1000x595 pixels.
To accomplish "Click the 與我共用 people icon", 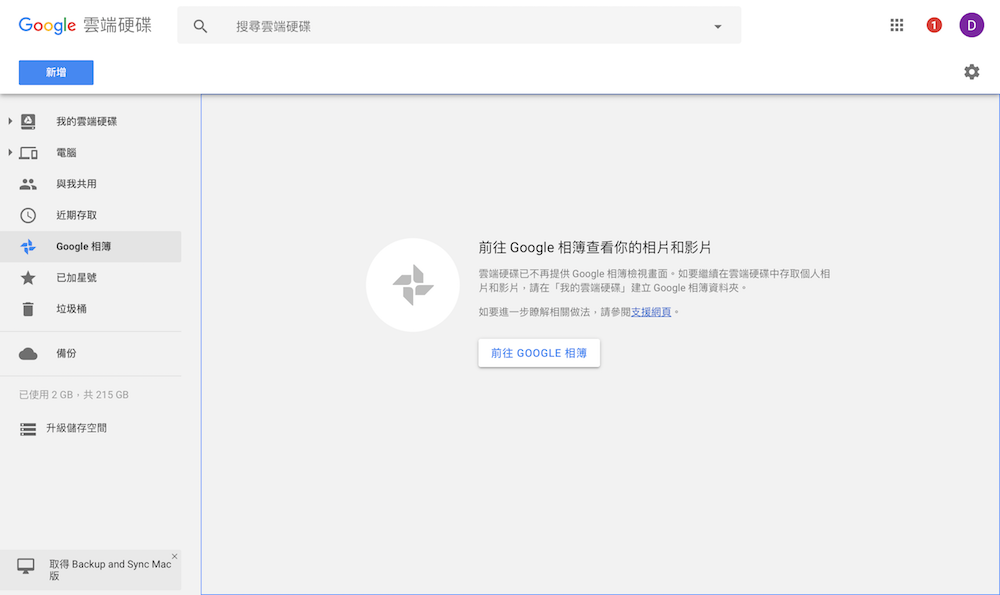I will (27, 183).
